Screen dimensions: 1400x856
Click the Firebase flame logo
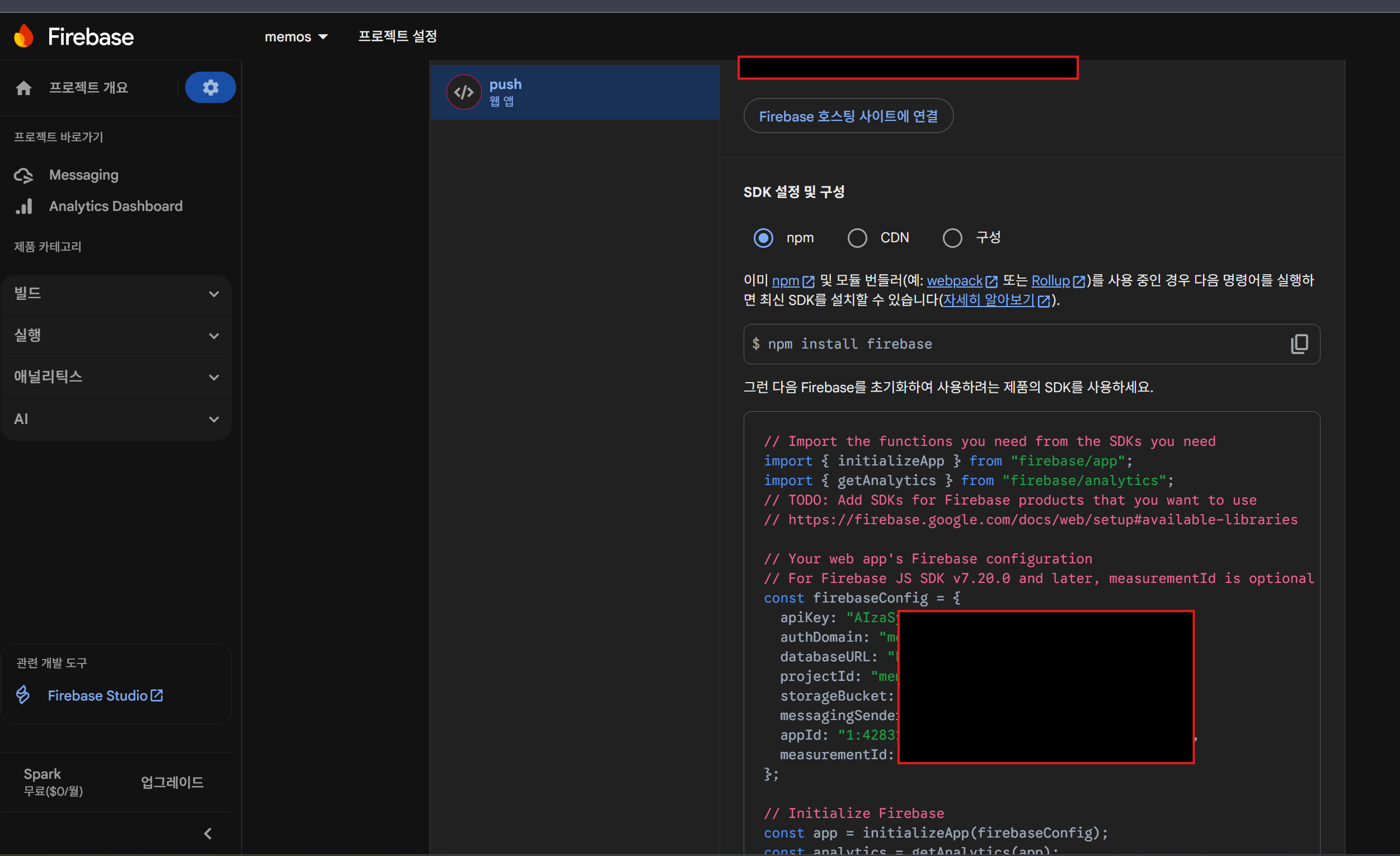(24, 36)
